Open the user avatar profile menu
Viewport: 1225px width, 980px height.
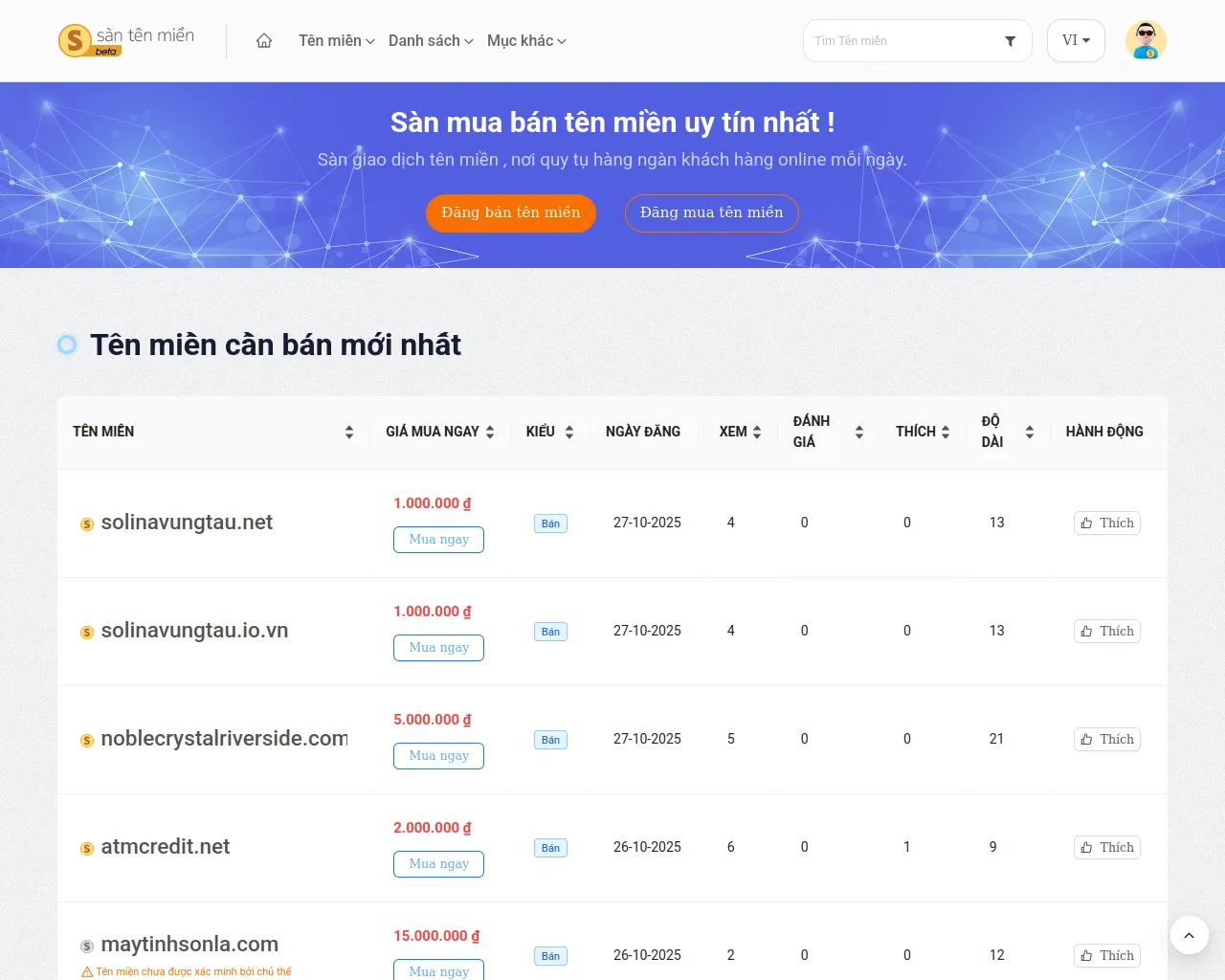pos(1146,40)
